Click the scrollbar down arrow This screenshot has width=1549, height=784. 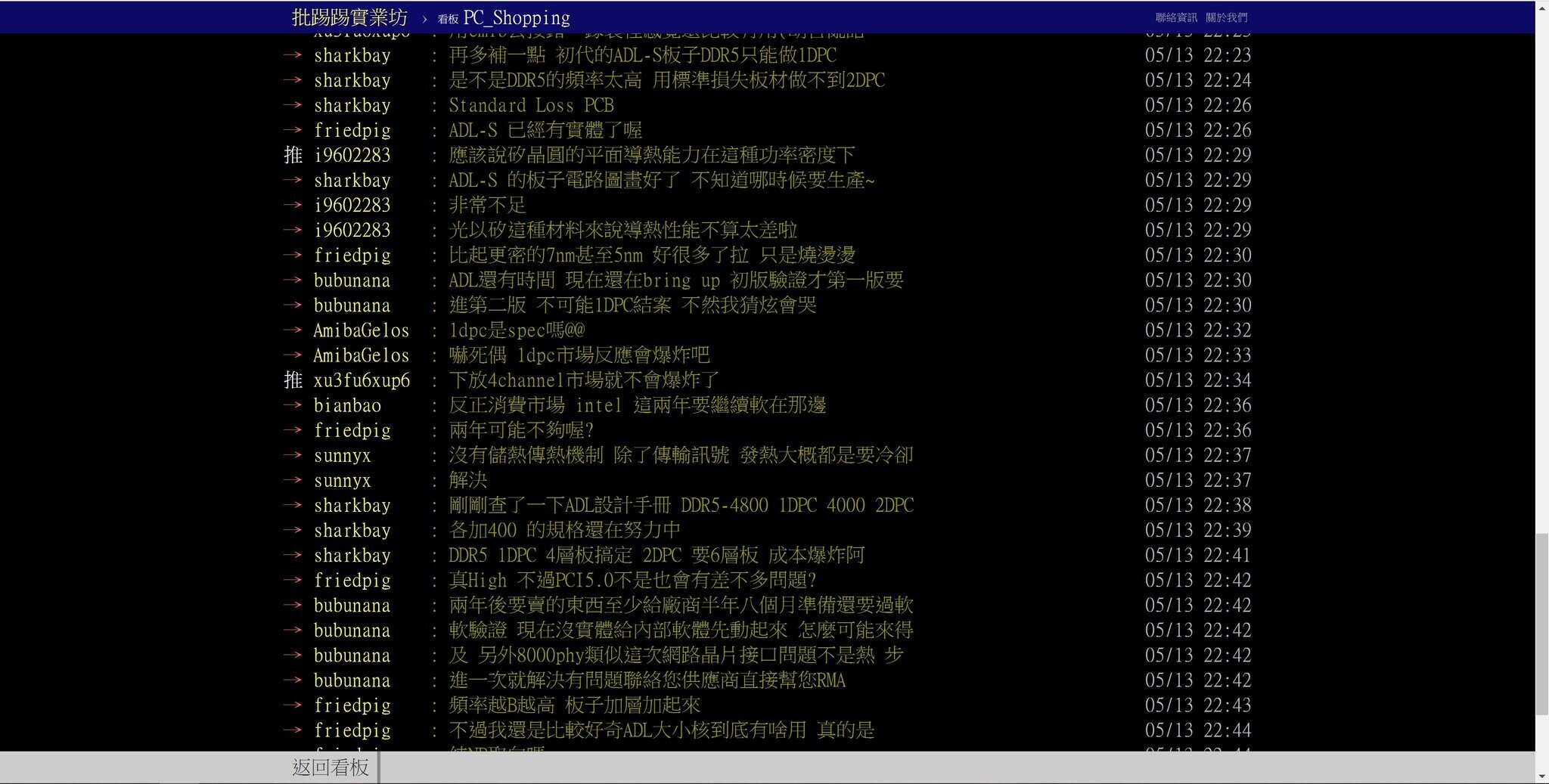(1541, 776)
